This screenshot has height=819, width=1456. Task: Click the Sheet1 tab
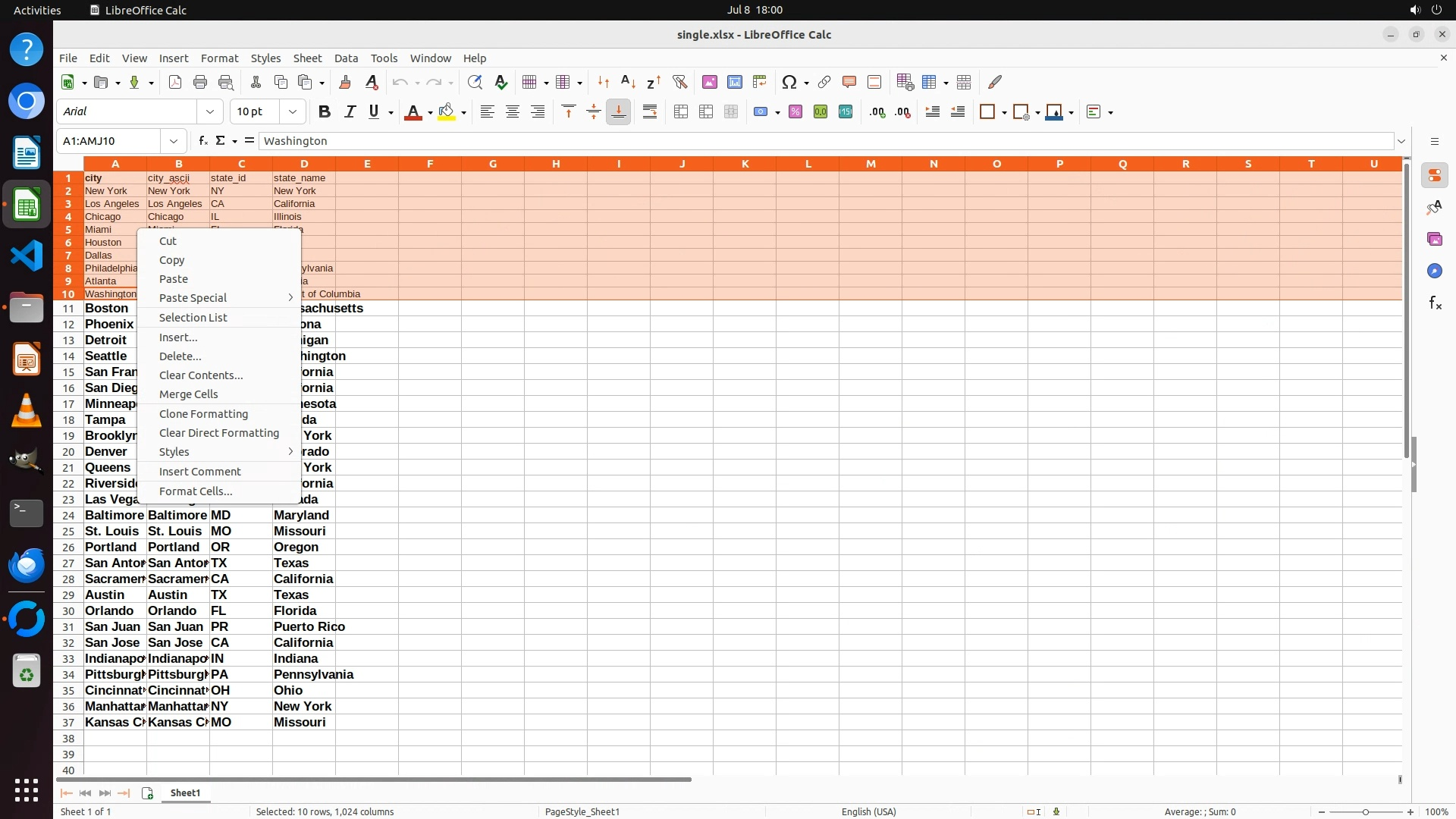[x=185, y=793]
